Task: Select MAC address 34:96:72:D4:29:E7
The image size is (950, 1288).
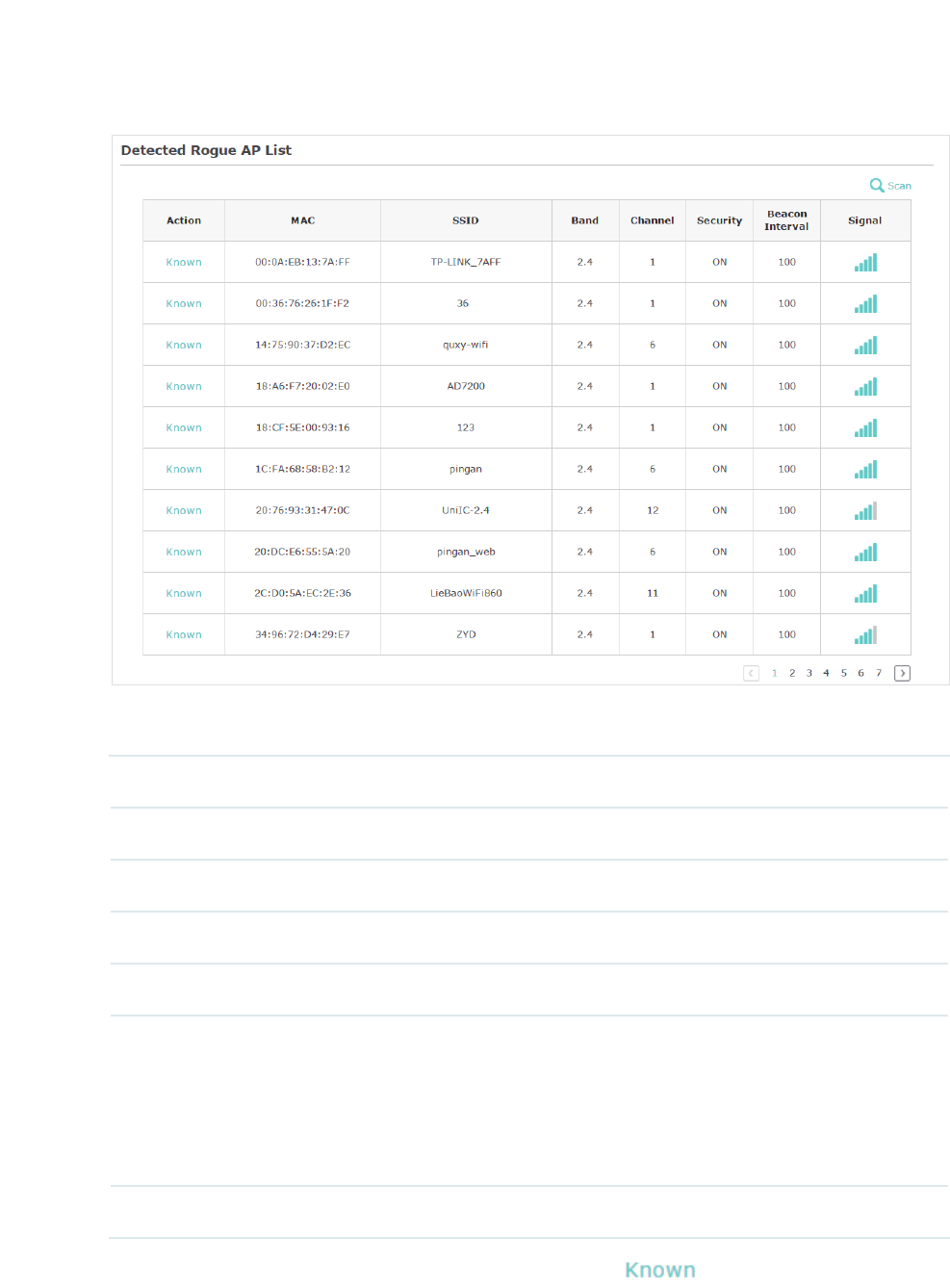Action: click(303, 634)
